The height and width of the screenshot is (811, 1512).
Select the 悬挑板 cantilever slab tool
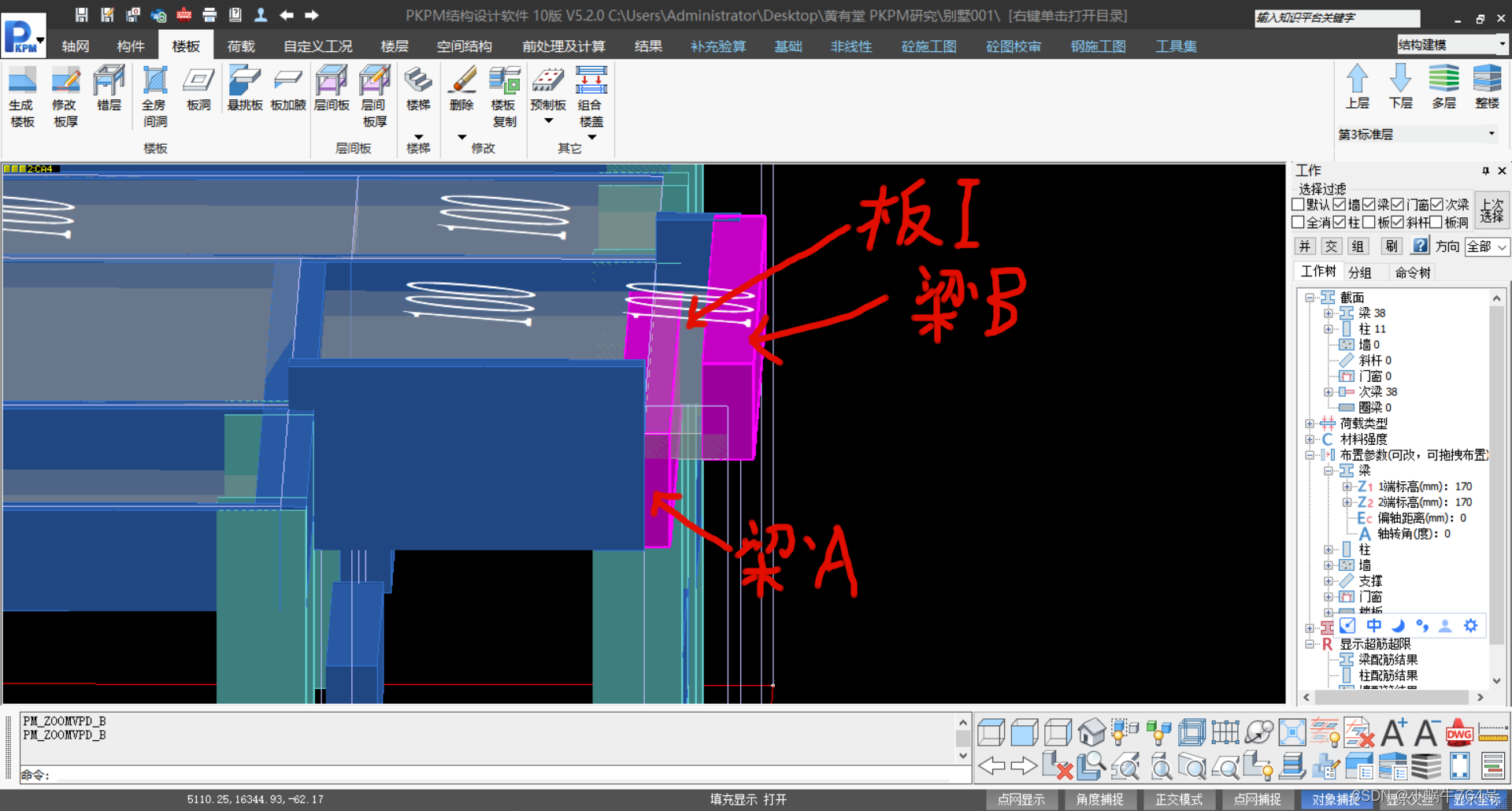pos(244,81)
